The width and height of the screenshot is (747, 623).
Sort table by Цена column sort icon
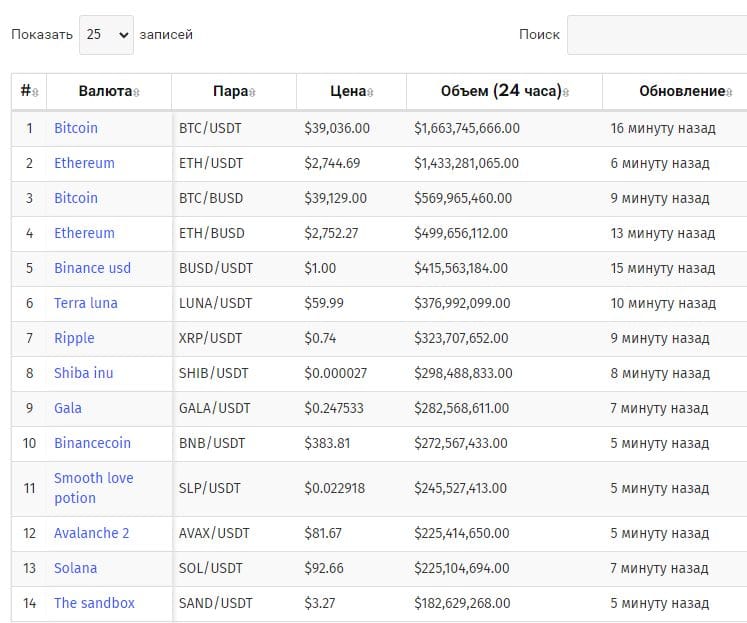370,92
